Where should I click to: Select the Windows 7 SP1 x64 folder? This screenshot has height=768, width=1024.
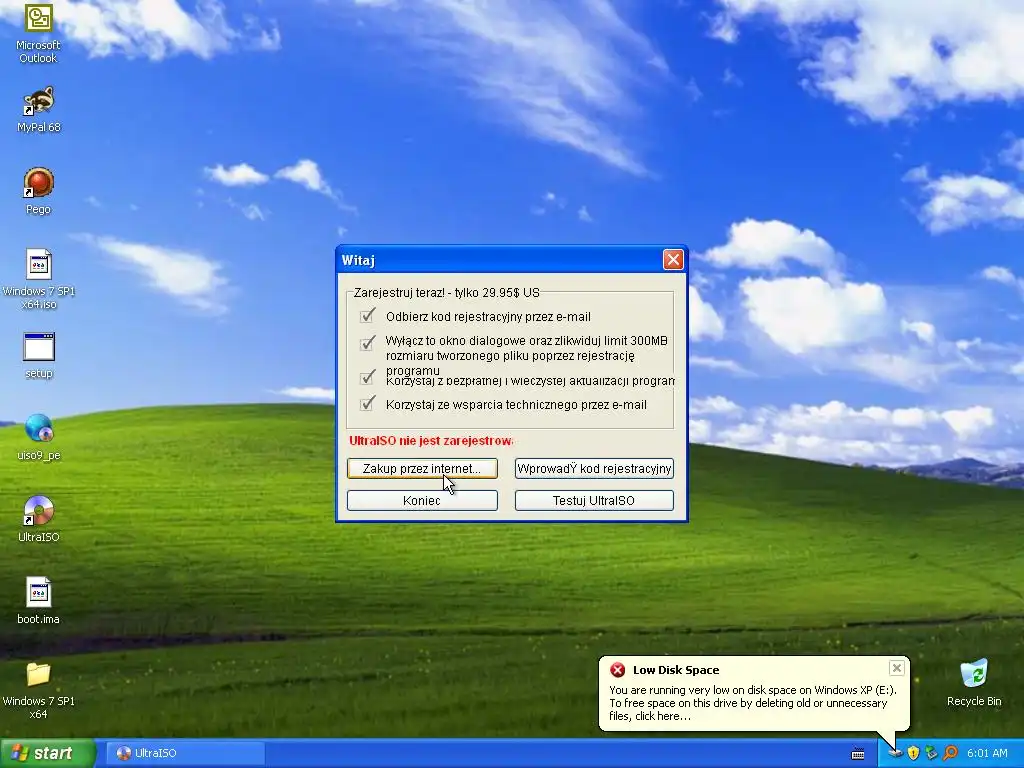point(39,690)
